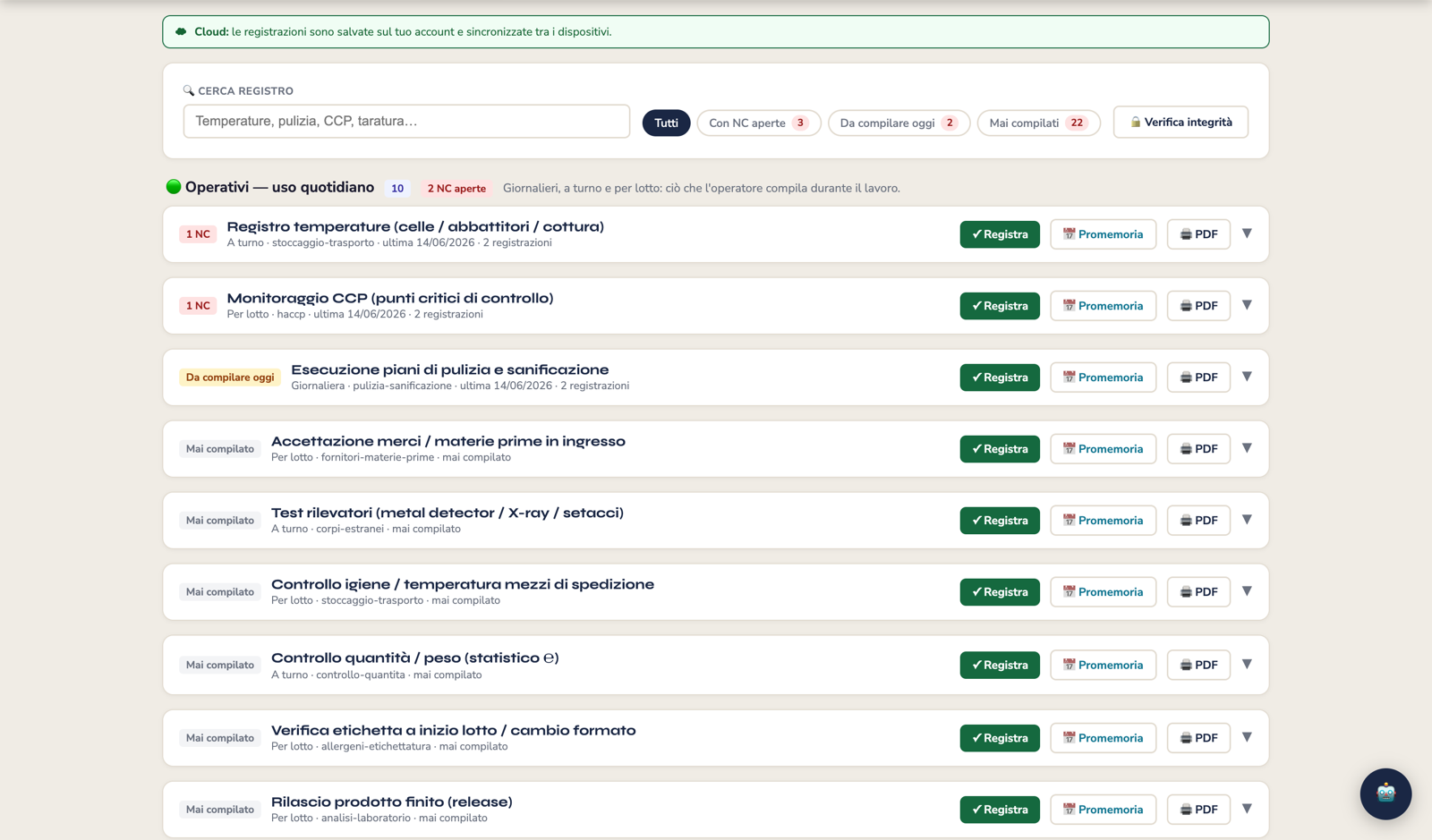Expand the Monitoraggio CCP row

click(1247, 305)
